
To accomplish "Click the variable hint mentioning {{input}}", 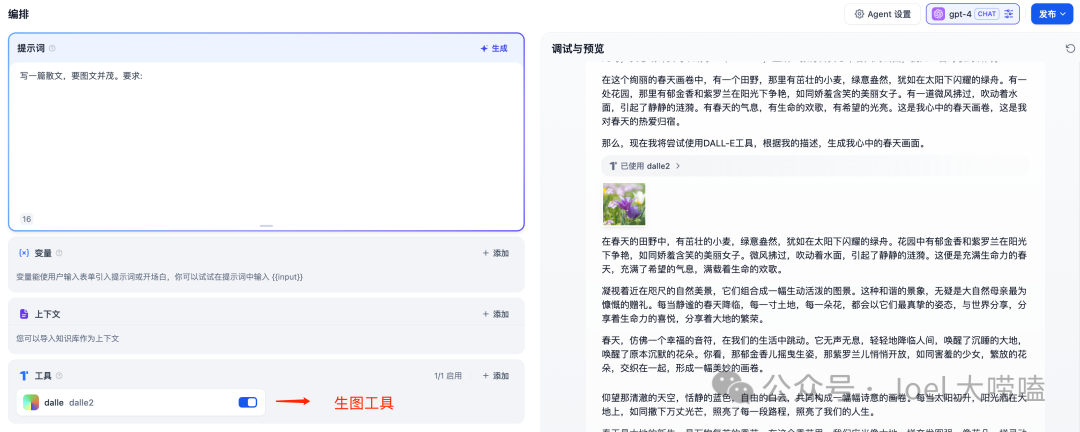I will 159,276.
